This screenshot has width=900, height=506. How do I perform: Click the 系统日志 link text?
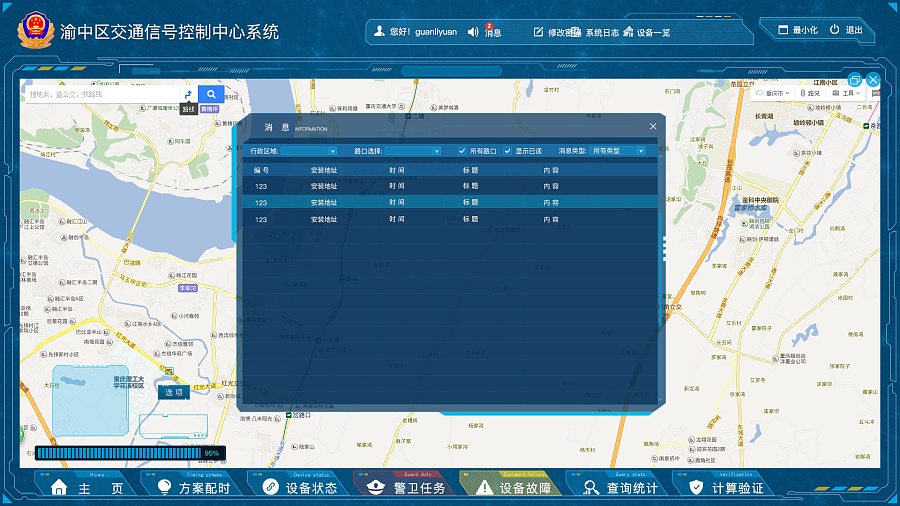click(602, 33)
